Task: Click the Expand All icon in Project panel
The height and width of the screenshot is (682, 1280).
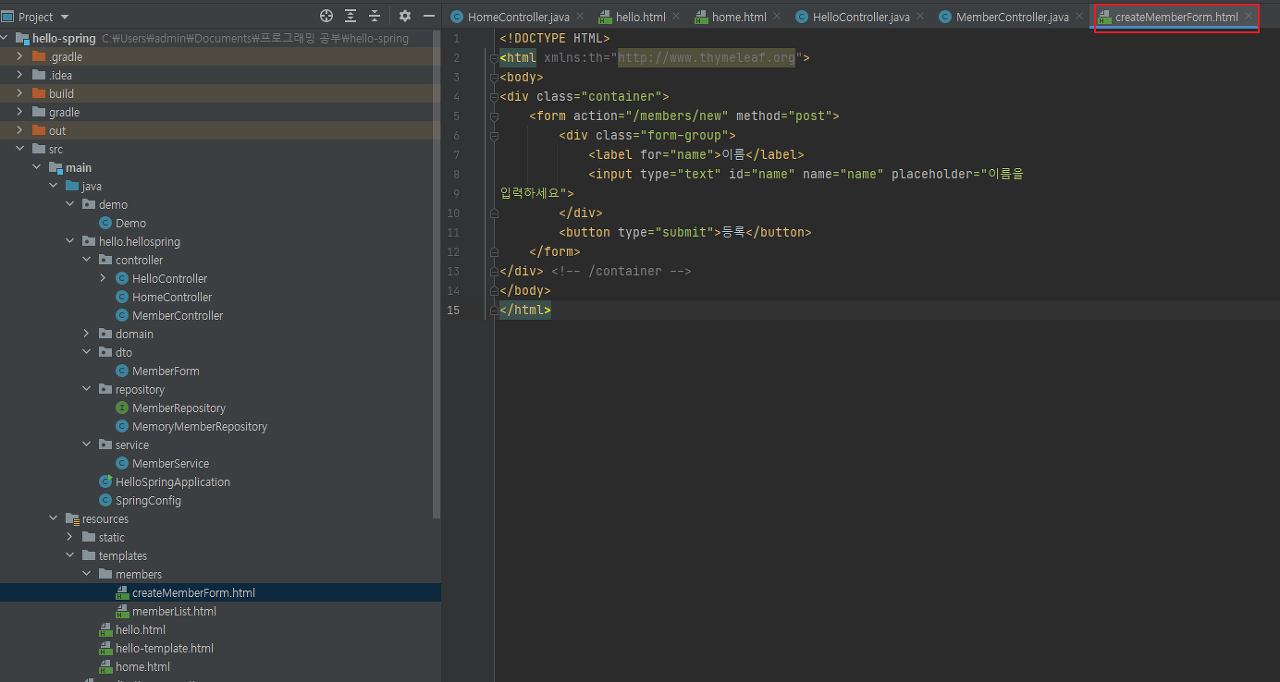Action: 351,16
